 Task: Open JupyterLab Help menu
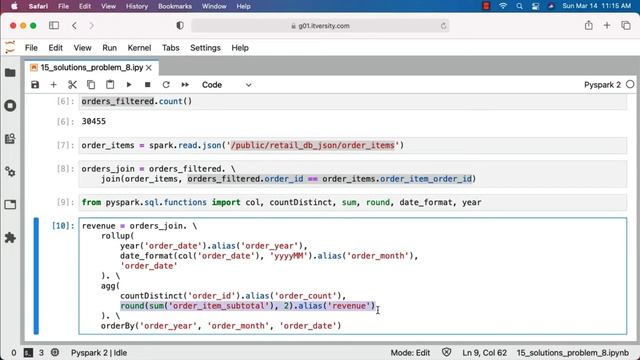pos(240,48)
